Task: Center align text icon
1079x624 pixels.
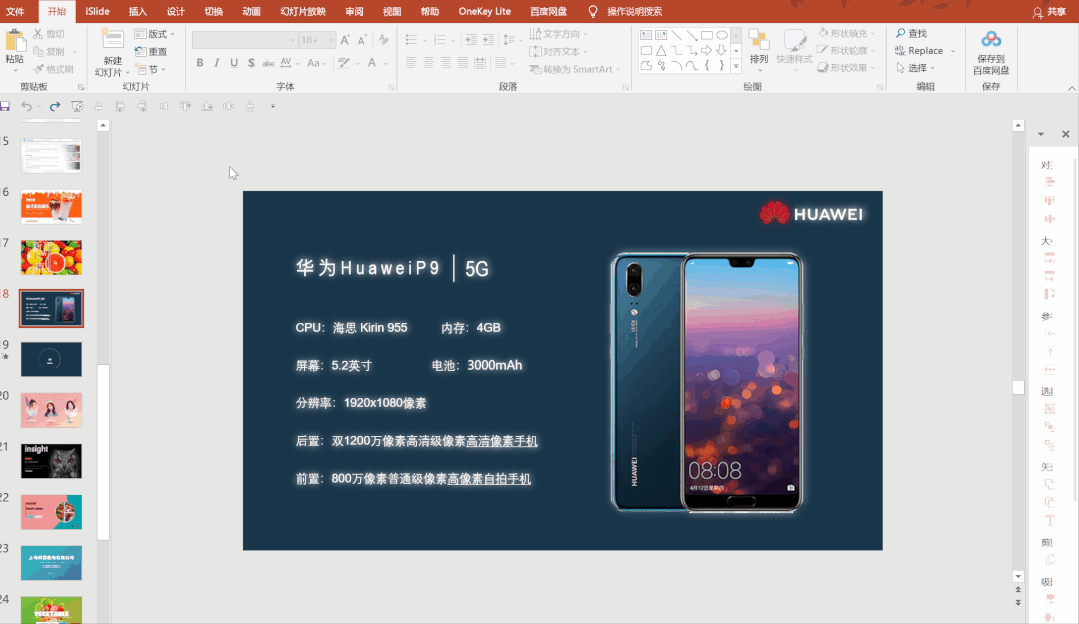Action: click(x=428, y=63)
